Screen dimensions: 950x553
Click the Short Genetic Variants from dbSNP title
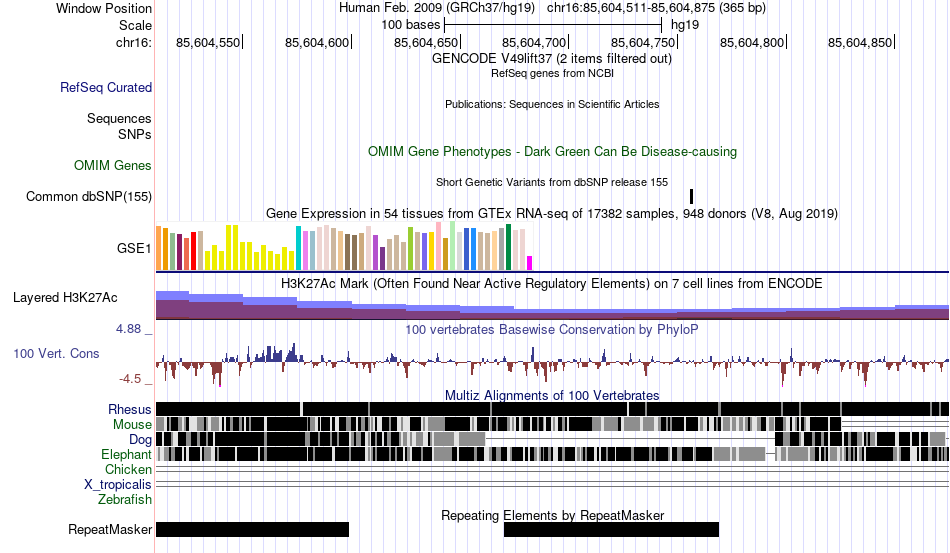point(552,182)
